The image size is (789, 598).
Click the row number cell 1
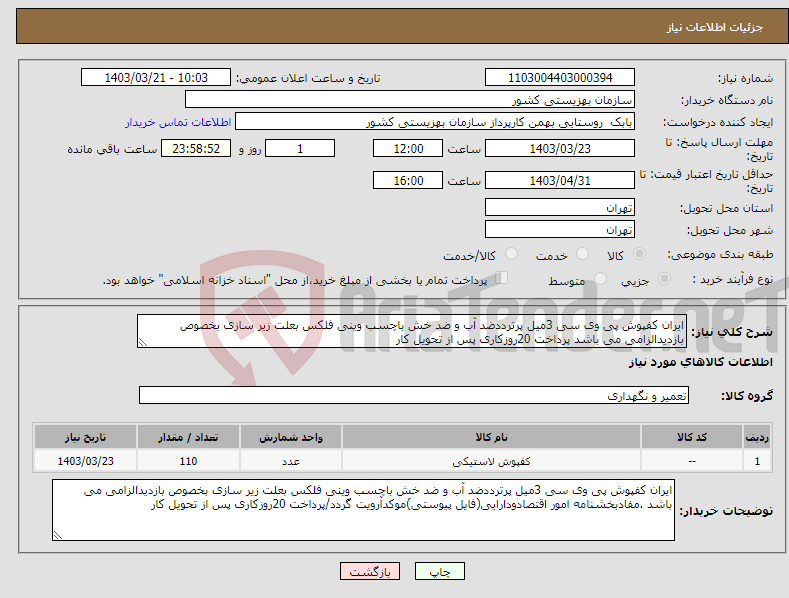(x=757, y=461)
